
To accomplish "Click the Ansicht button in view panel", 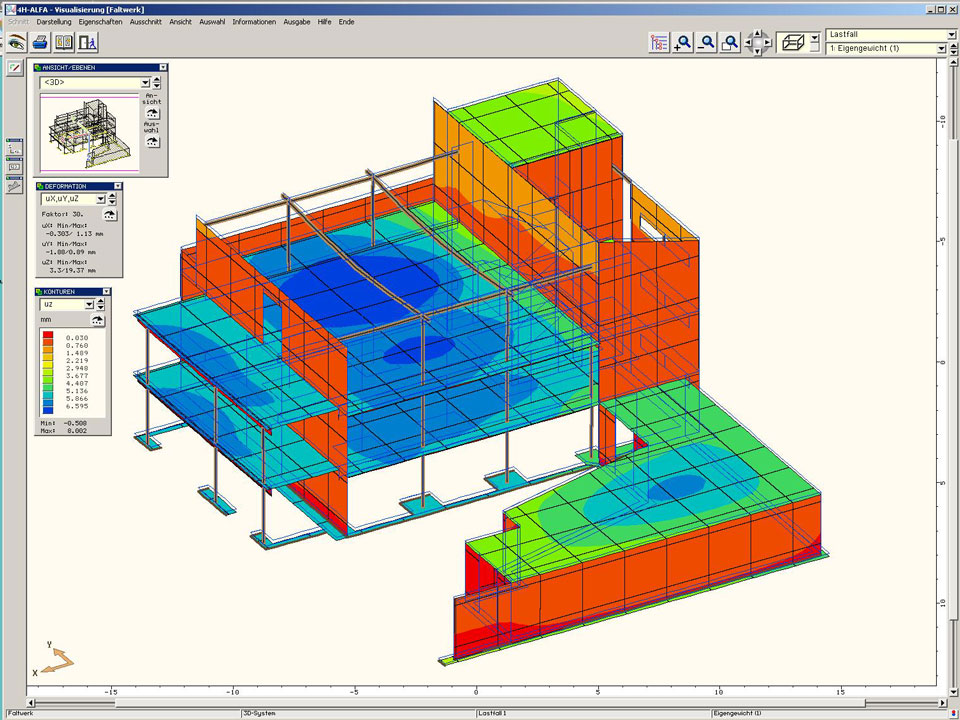I will coord(152,113).
